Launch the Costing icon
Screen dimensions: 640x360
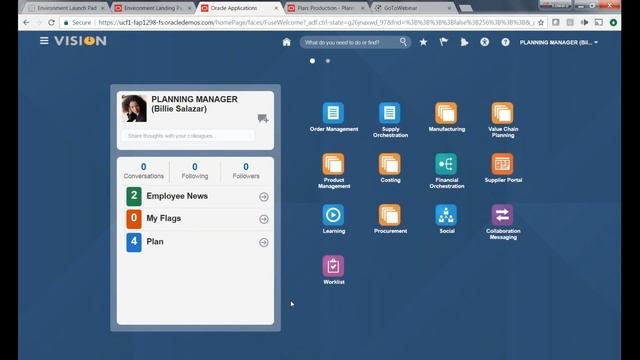(x=389, y=164)
